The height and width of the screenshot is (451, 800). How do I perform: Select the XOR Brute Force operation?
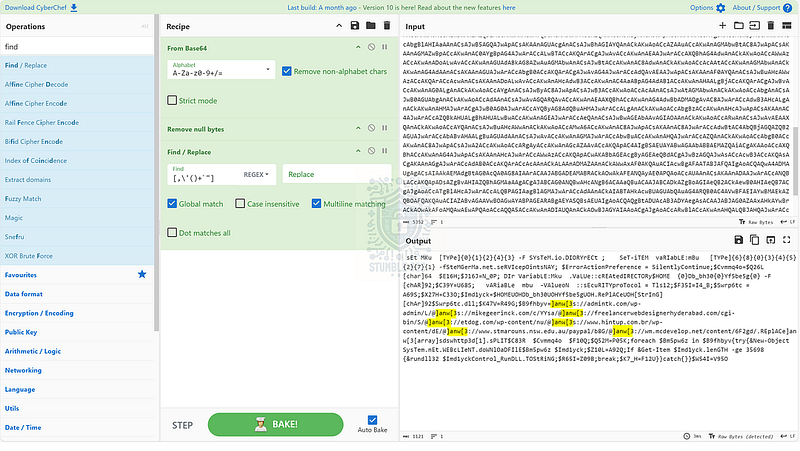click(77, 256)
